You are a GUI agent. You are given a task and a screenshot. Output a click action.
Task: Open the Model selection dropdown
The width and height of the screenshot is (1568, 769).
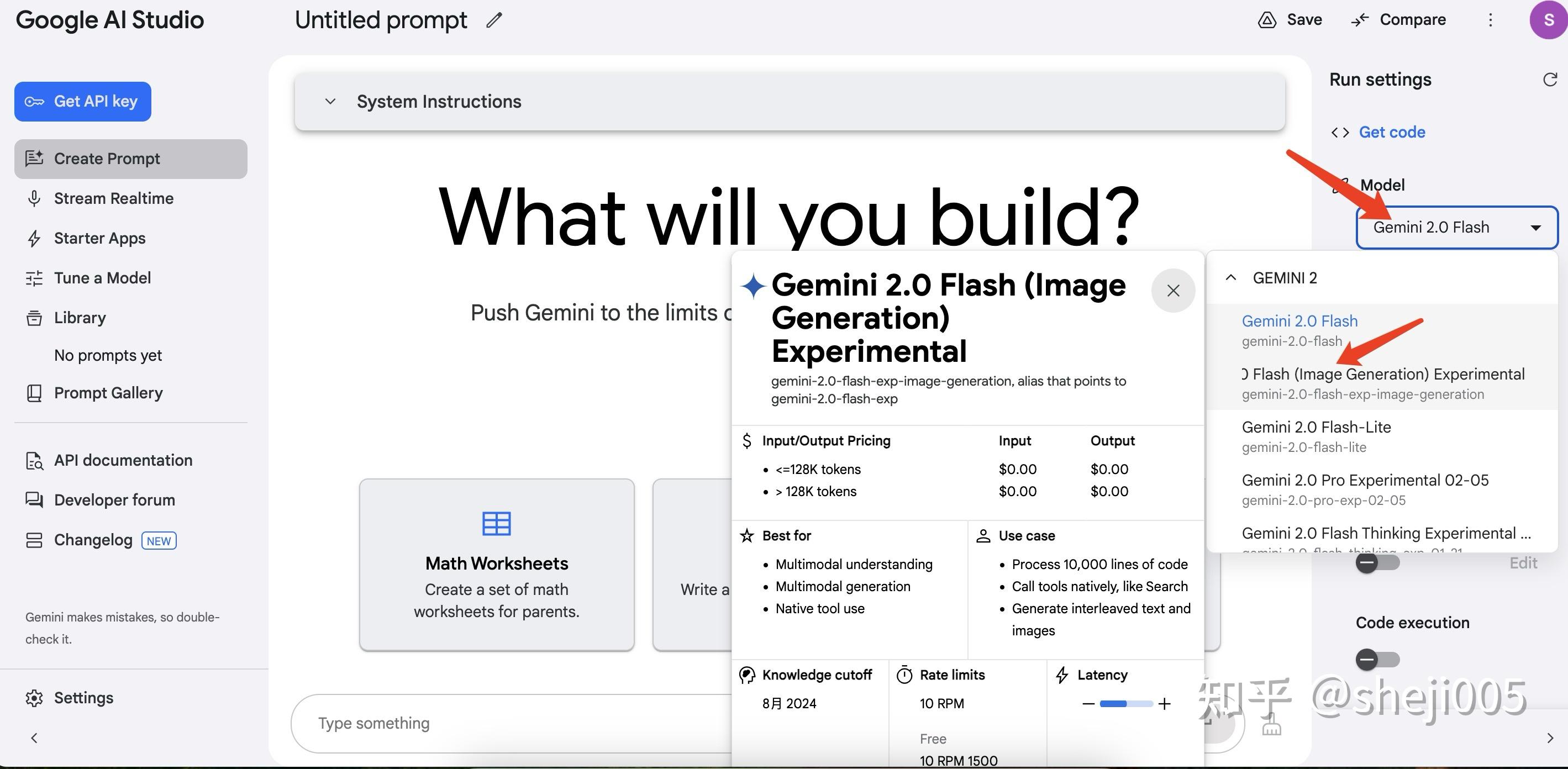1456,227
